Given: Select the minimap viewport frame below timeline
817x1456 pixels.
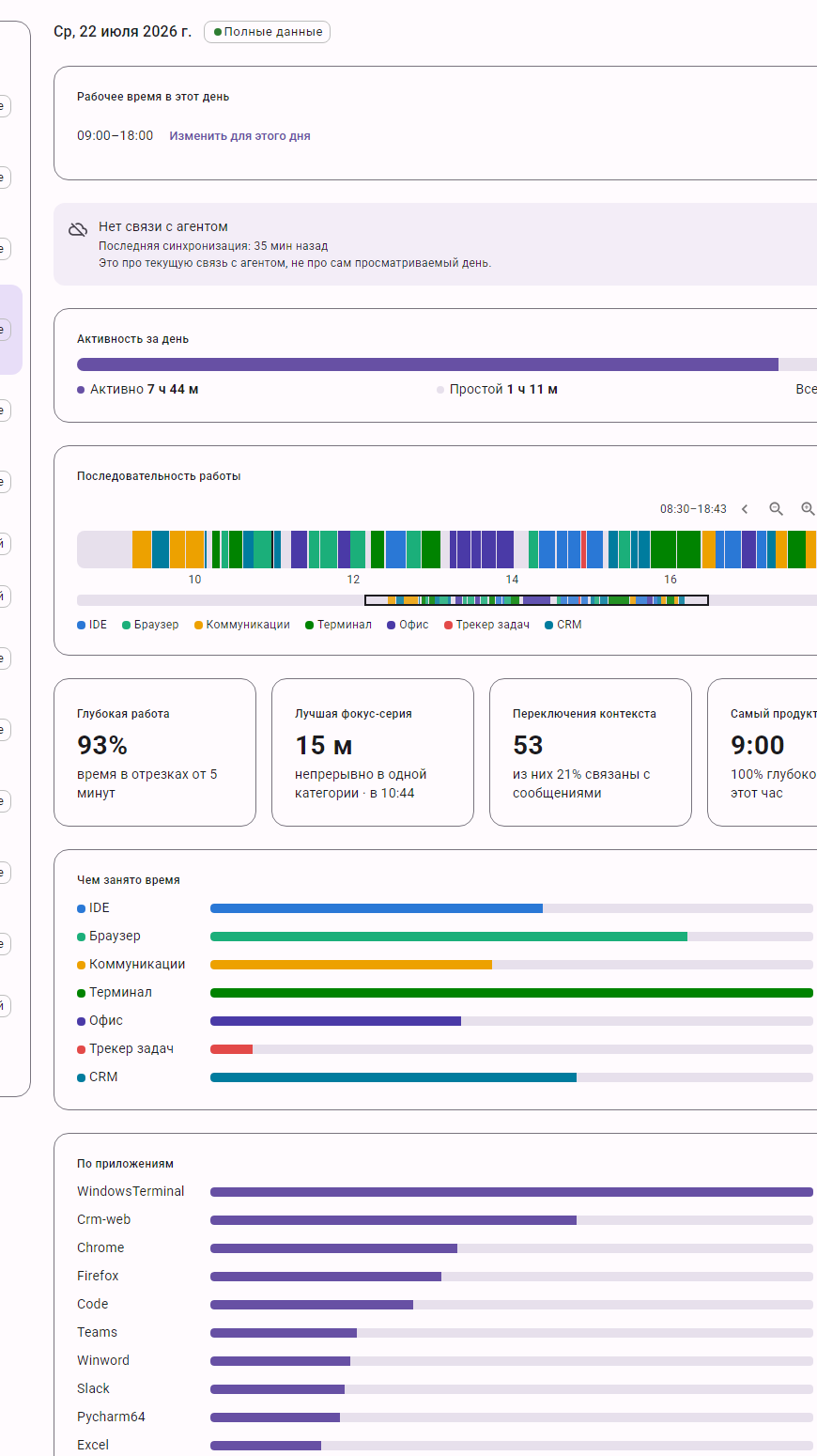Looking at the screenshot, I should coord(536,600).
